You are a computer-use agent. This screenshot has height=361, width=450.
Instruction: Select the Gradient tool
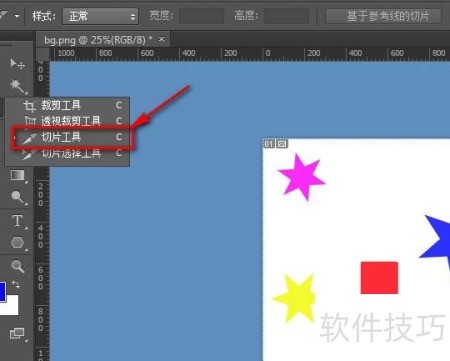(x=18, y=175)
